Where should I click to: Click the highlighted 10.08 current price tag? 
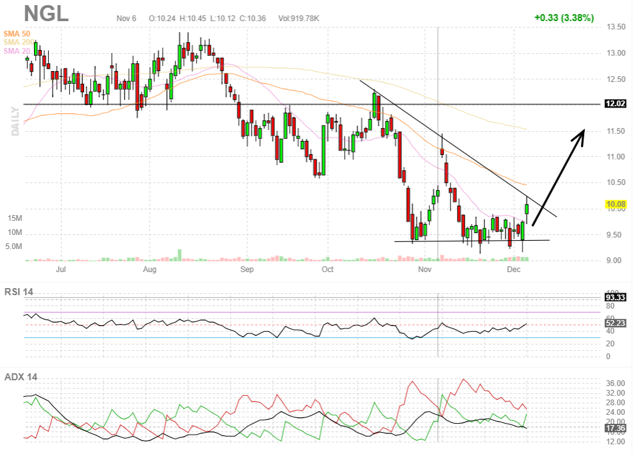[x=616, y=204]
